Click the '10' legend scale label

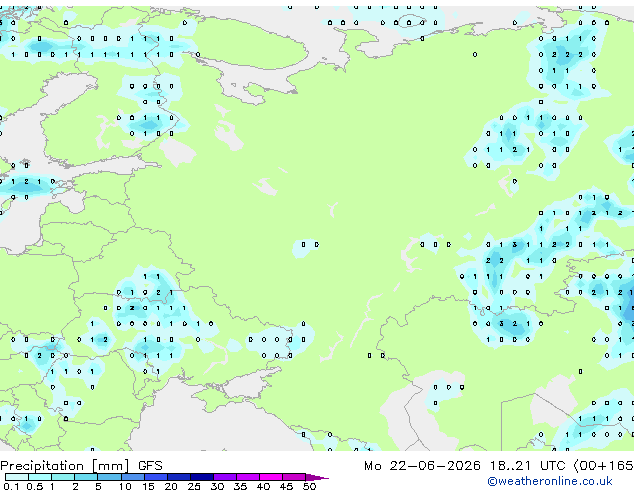[125, 486]
